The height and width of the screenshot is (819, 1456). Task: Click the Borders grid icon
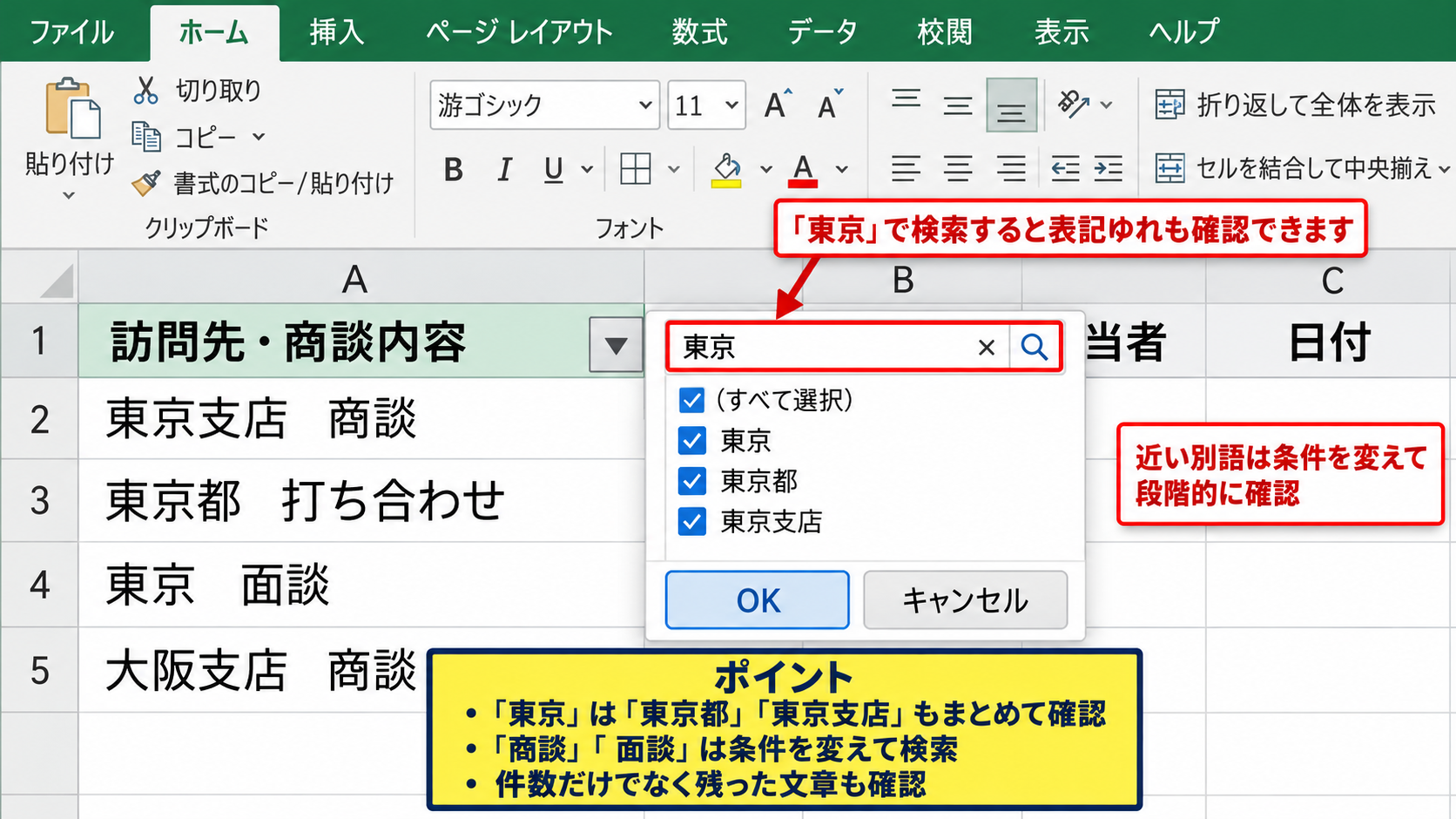click(636, 169)
